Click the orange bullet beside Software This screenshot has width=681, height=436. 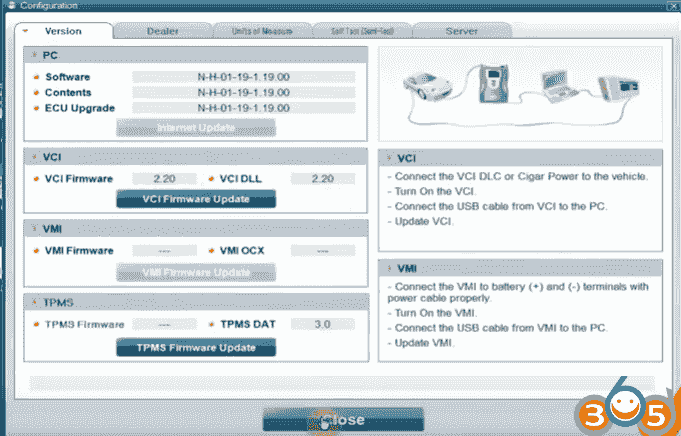(x=36, y=77)
